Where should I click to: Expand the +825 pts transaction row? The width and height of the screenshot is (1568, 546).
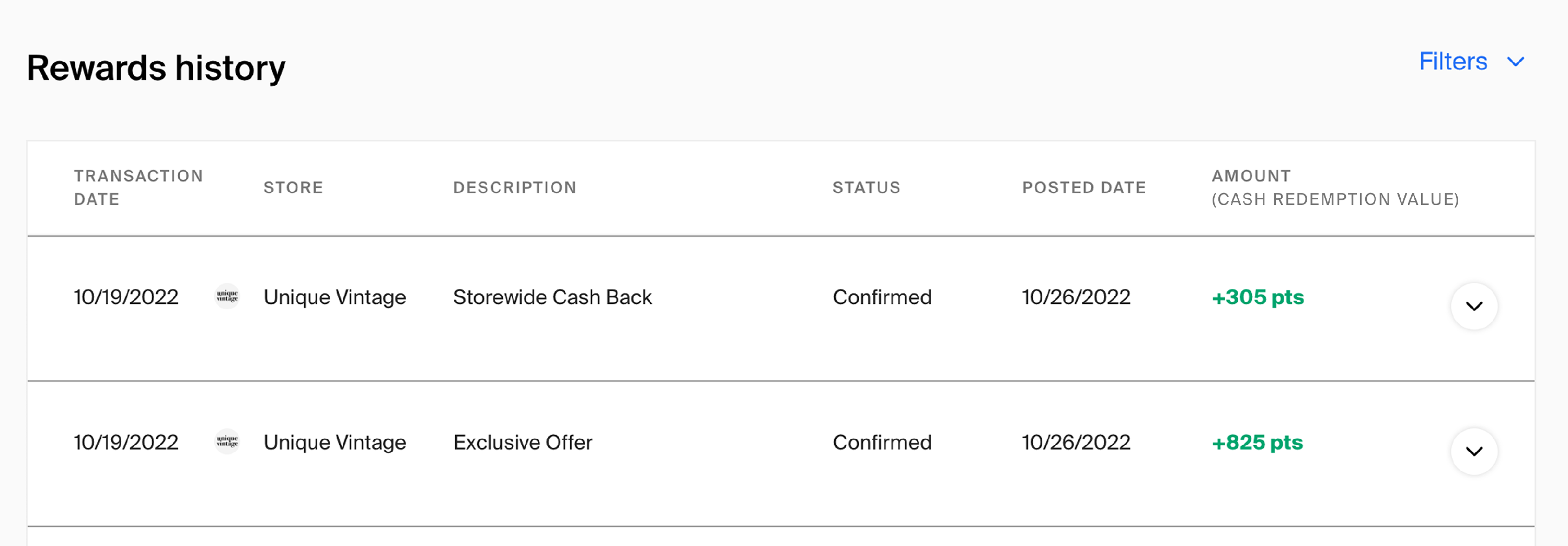[x=1473, y=451]
